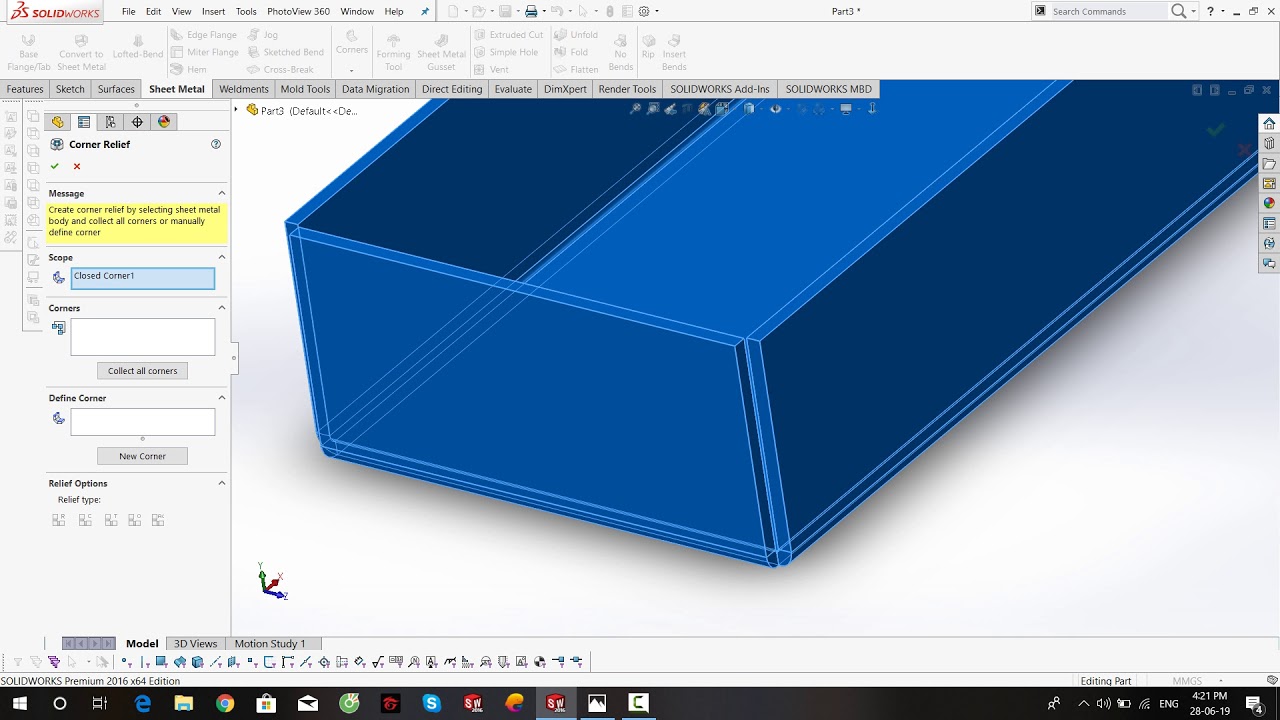Open the Options gear icon
Viewport: 1280px width, 720px height.
pyautogui.click(x=644, y=12)
